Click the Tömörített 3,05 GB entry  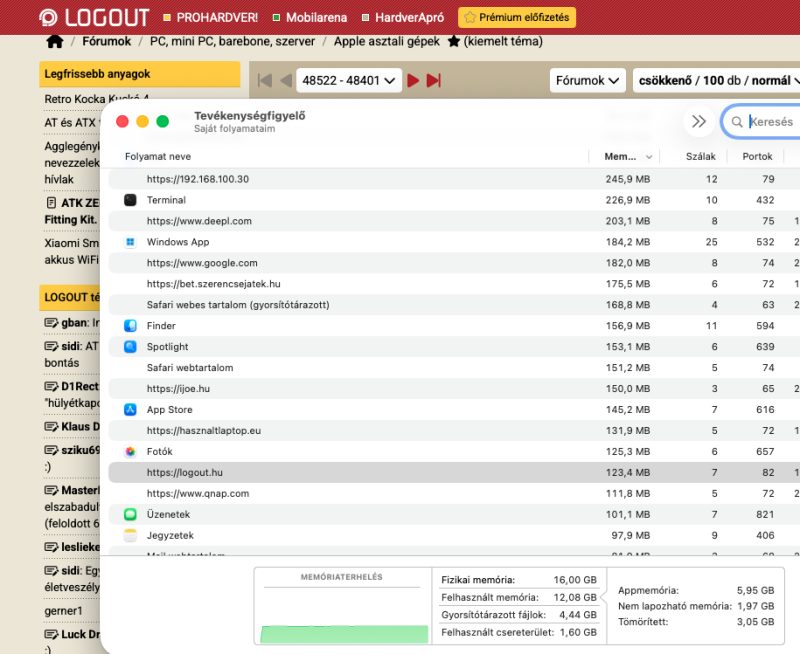696,621
